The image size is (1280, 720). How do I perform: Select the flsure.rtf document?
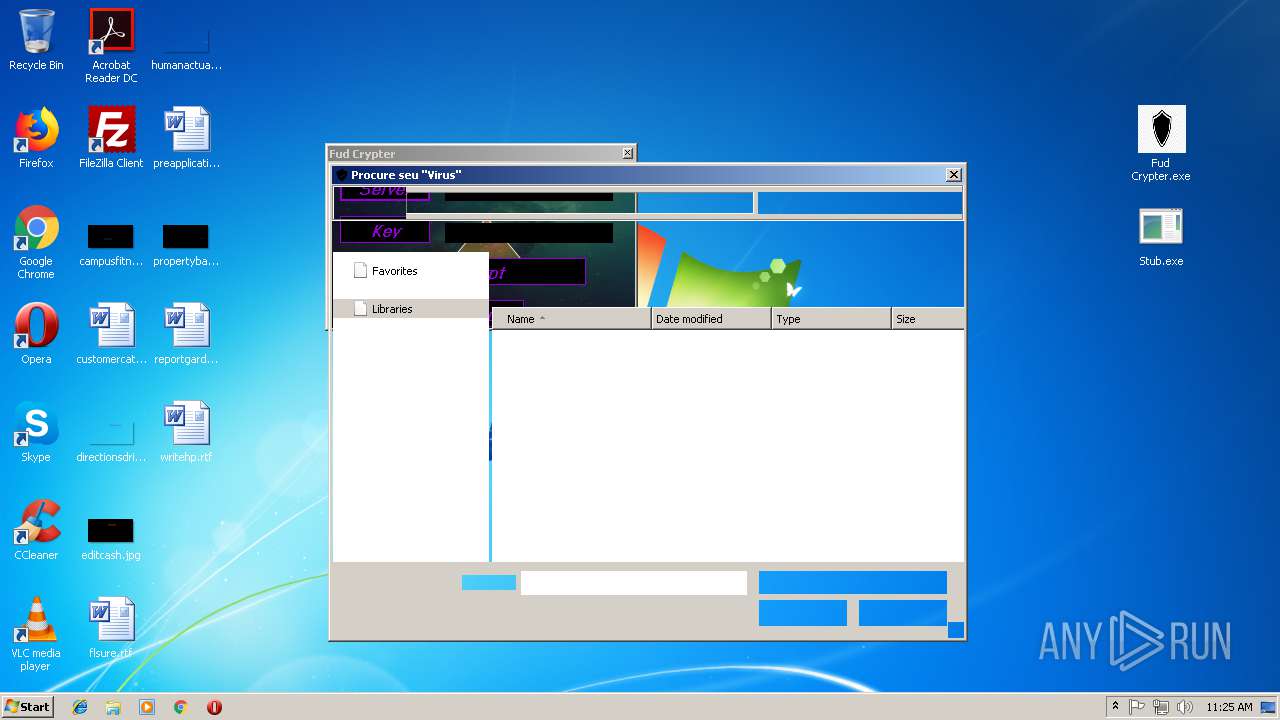111,628
